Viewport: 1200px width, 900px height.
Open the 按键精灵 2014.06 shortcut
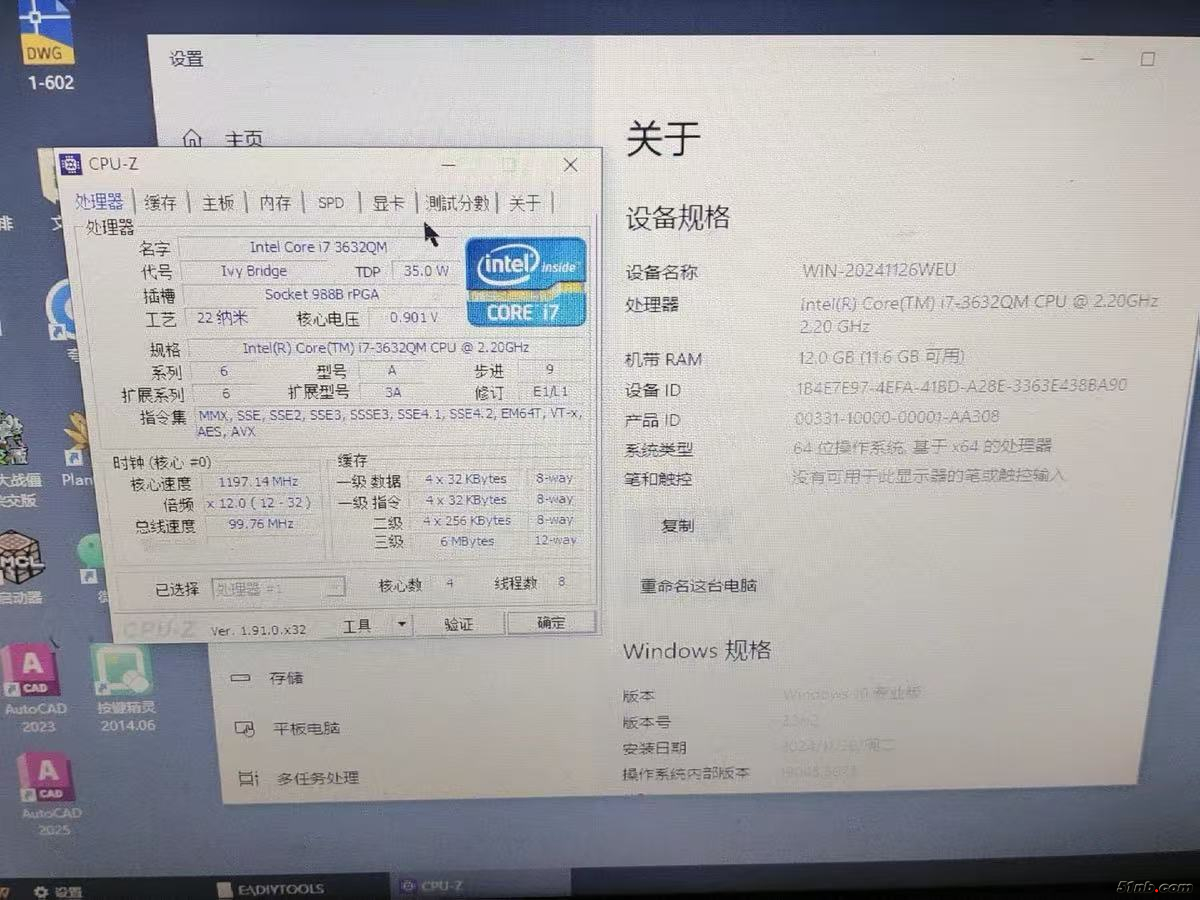pos(126,688)
